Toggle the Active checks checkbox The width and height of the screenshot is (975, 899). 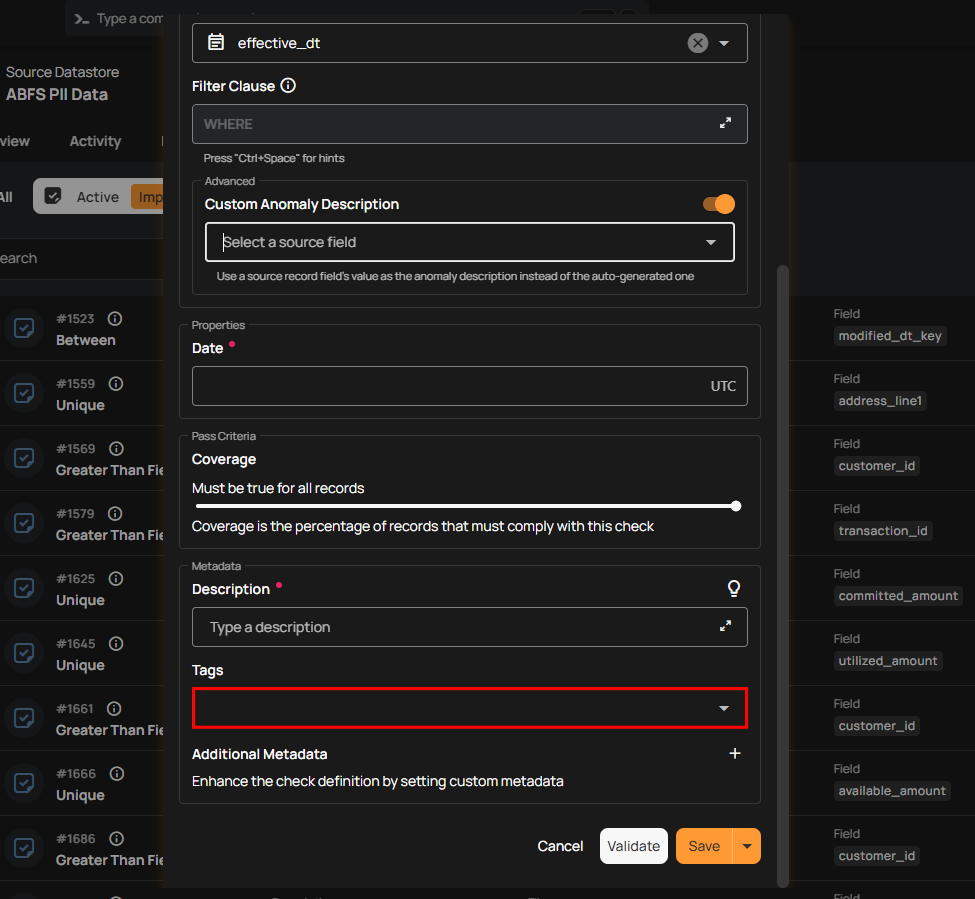tap(54, 197)
